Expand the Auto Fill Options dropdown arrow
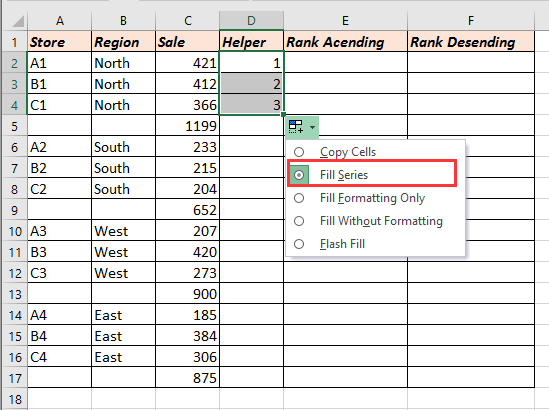549x410 pixels. 312,127
